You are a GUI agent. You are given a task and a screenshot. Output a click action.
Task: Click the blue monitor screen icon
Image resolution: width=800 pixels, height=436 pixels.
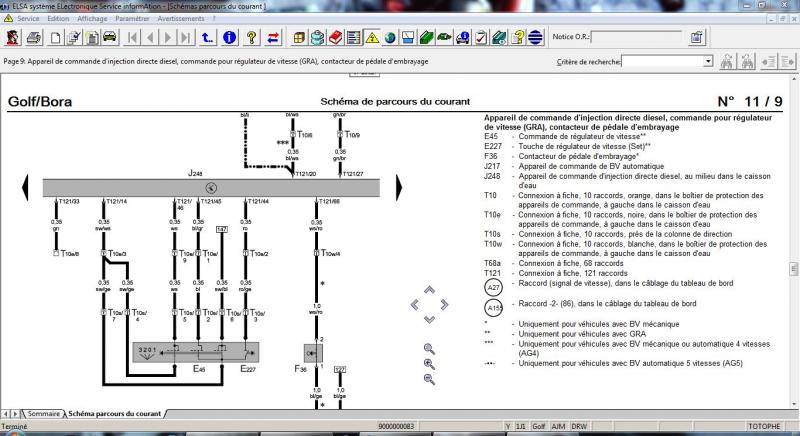(408, 38)
